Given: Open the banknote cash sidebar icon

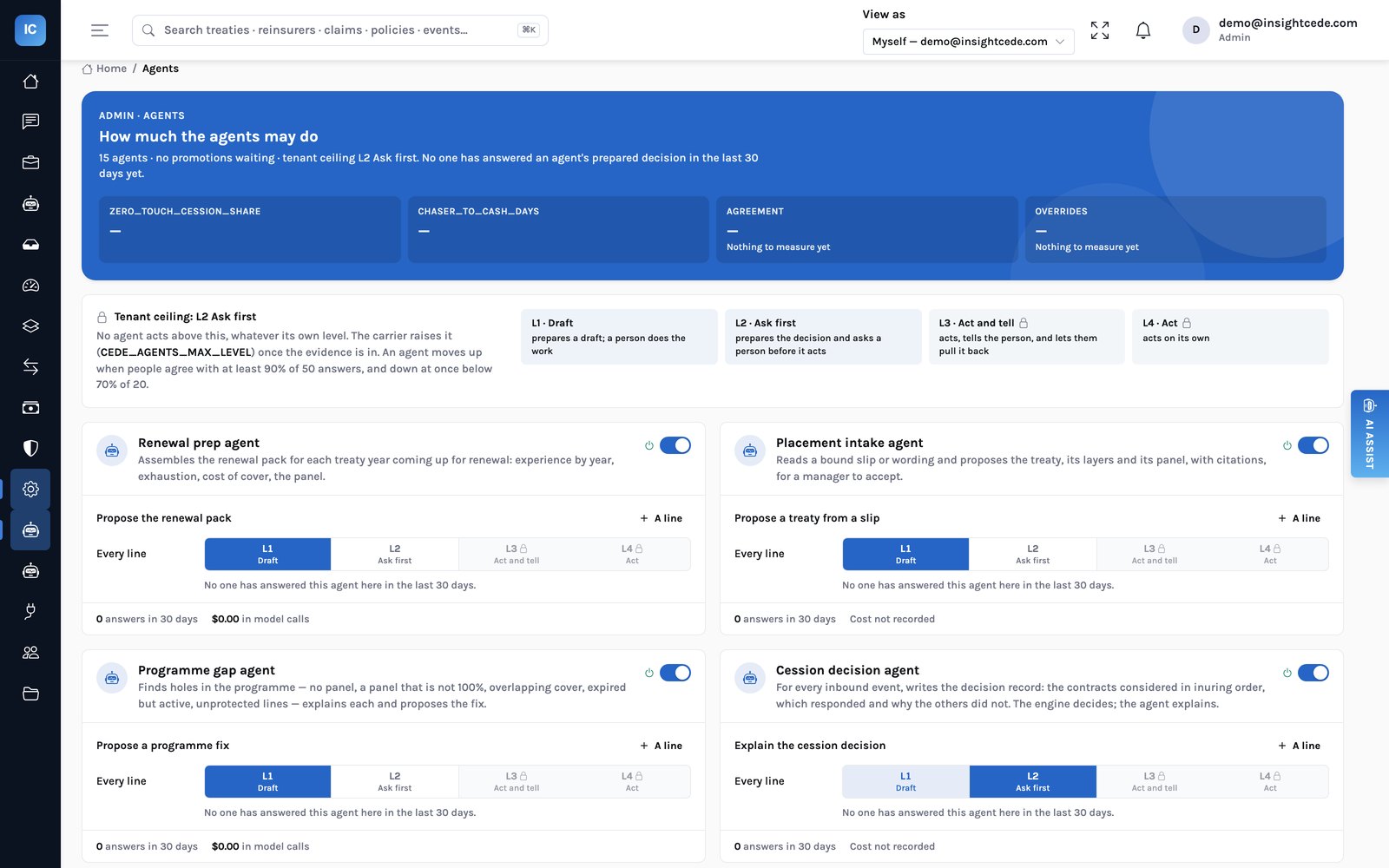Looking at the screenshot, I should [x=30, y=408].
